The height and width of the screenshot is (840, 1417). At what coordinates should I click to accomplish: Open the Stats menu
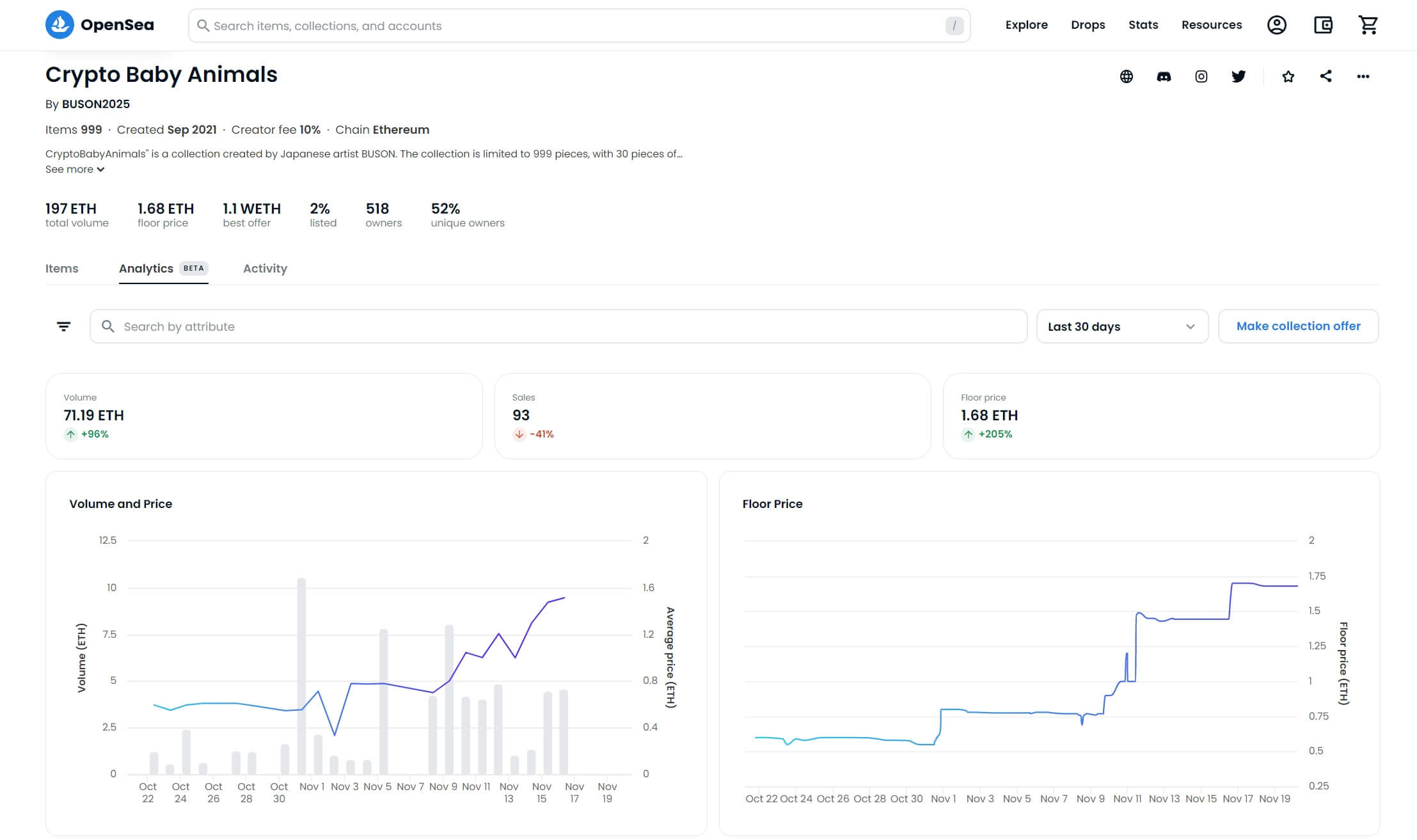(x=1143, y=25)
